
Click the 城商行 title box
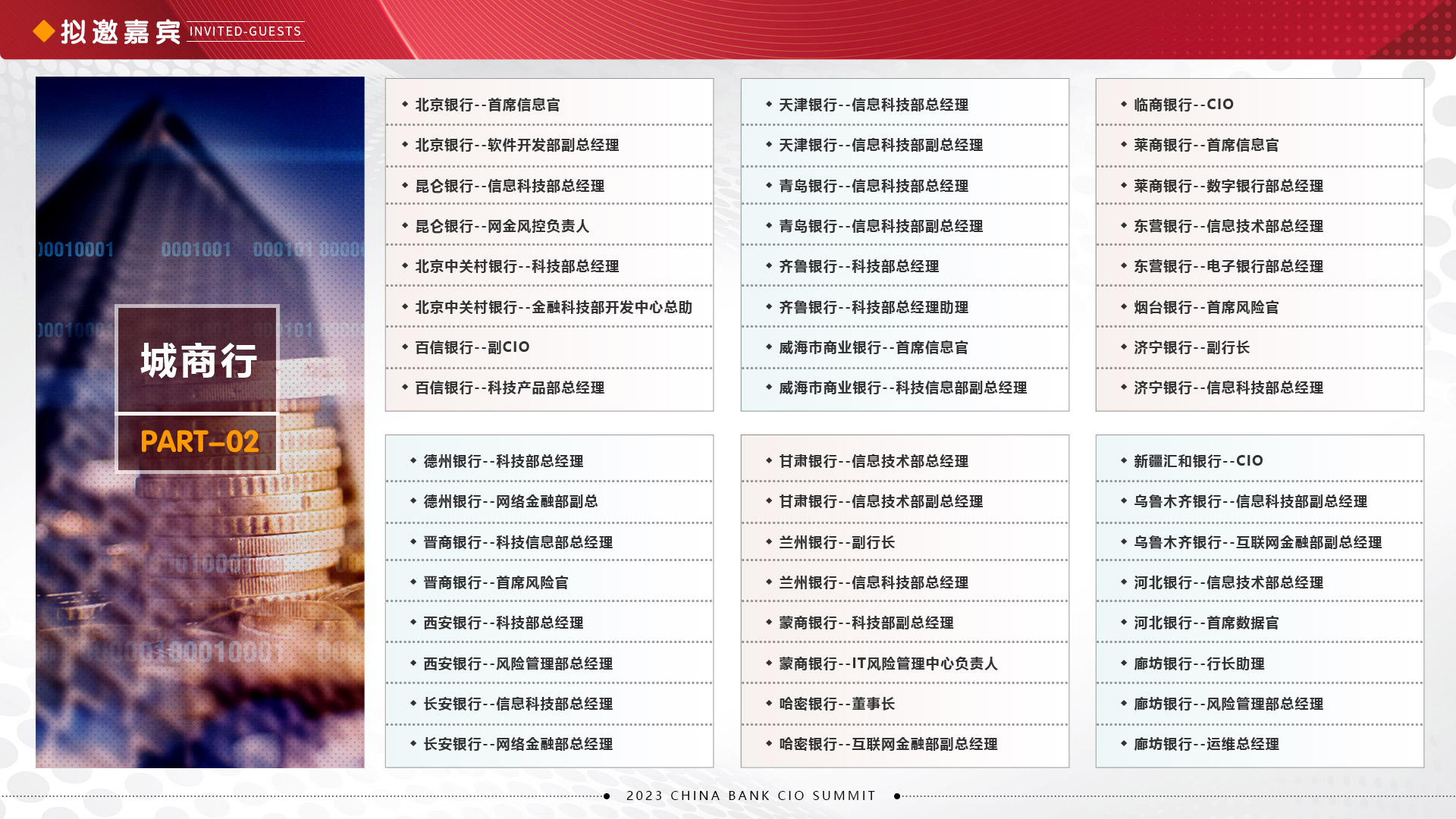[197, 359]
